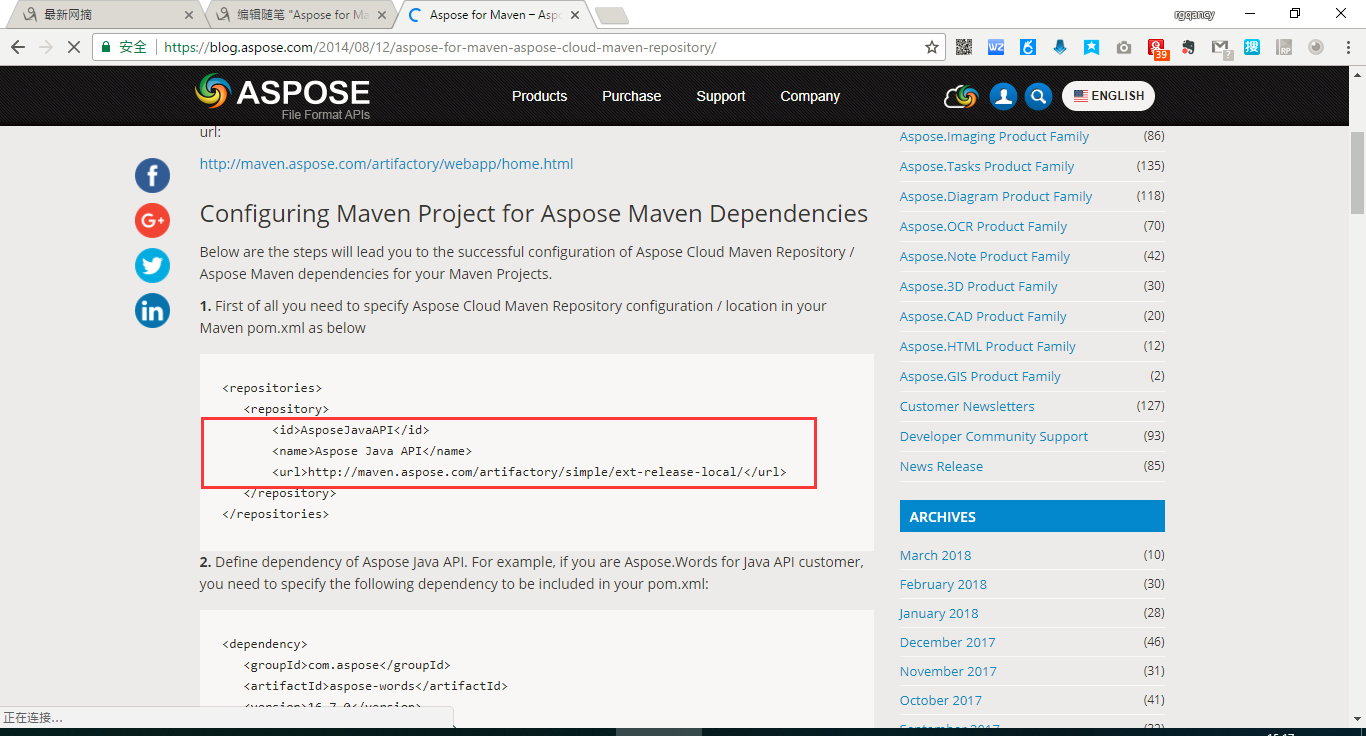Screen dimensions: 1366x736
Task: Open the blue download arrow extension
Action: 1060,47
